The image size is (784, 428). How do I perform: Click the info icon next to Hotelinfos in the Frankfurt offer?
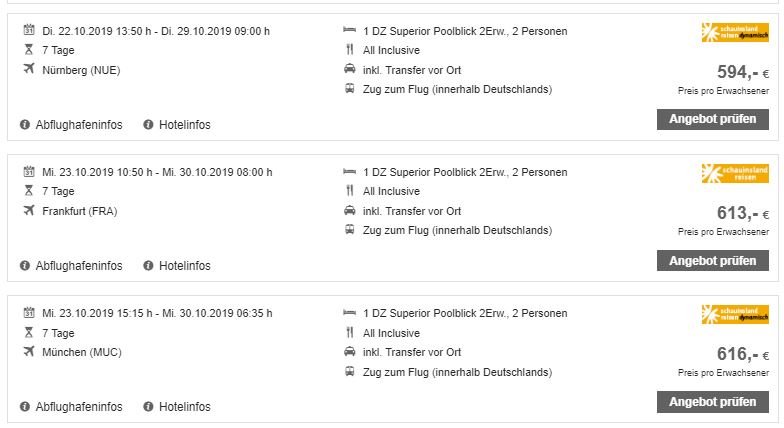click(149, 266)
